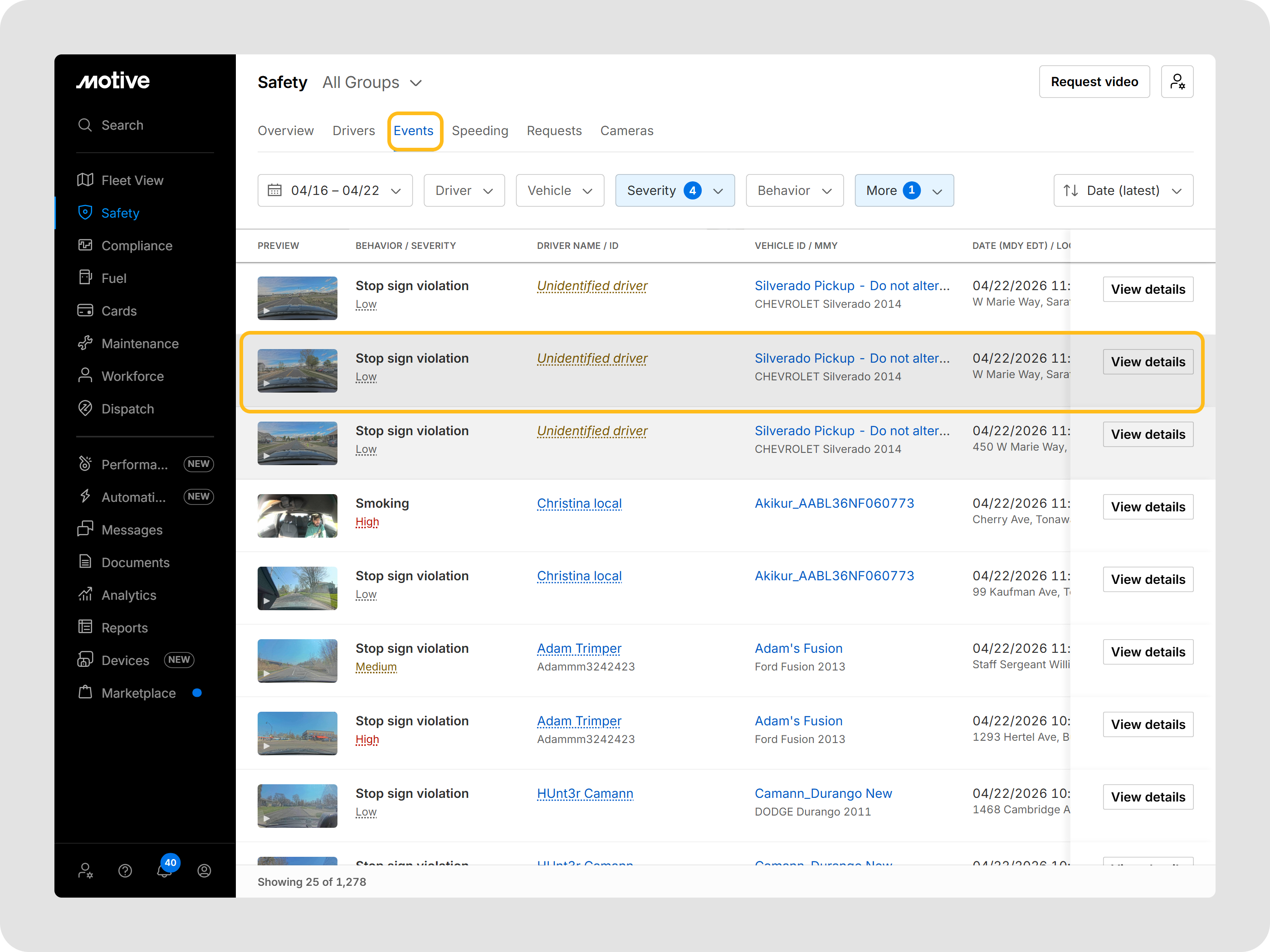The height and width of the screenshot is (952, 1270).
Task: Switch to the Speeding tab
Action: pos(479,131)
